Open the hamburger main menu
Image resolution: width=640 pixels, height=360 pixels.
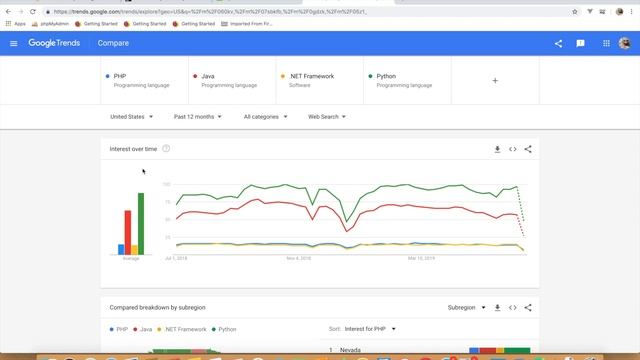pyautogui.click(x=13, y=43)
